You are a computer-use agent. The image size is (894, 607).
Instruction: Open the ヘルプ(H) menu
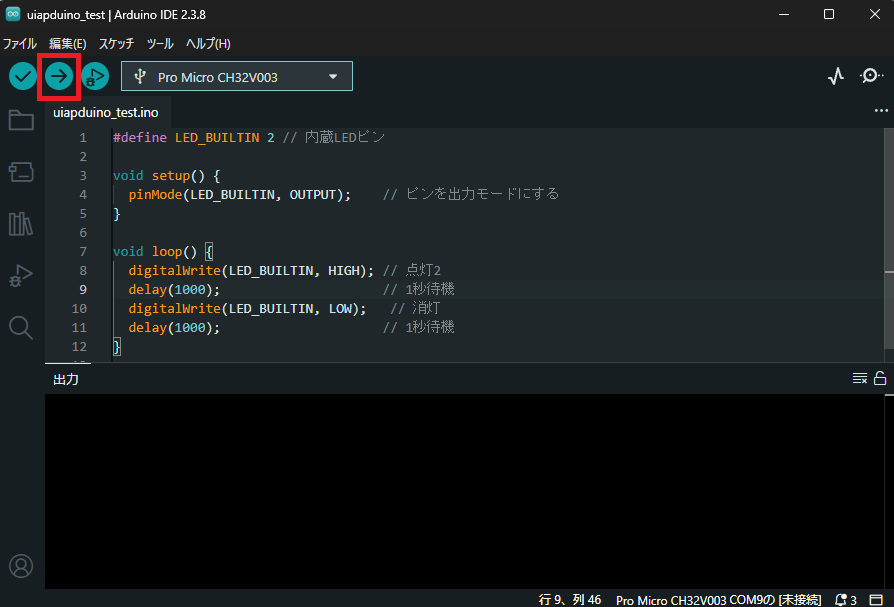coord(208,44)
